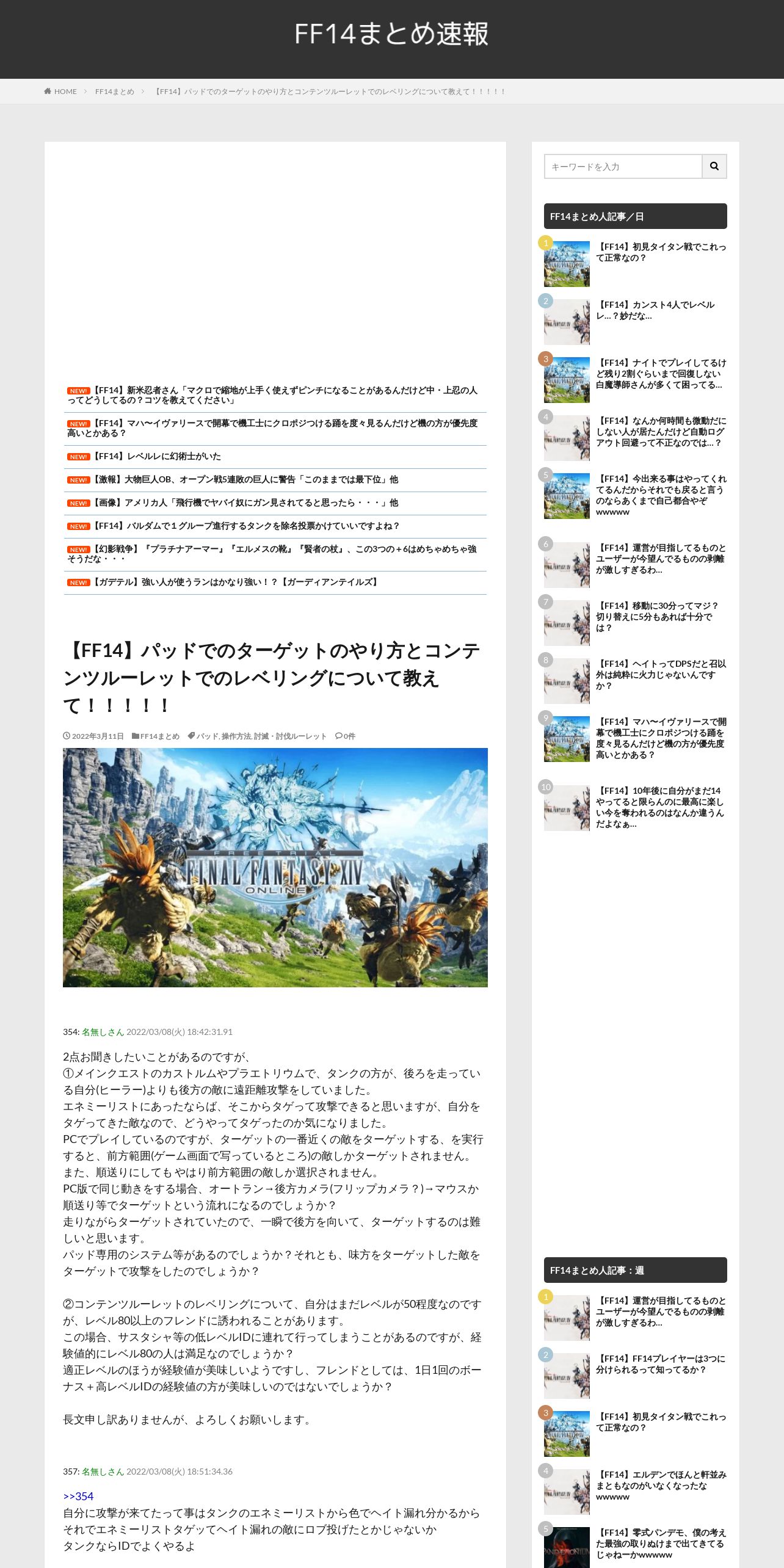
Task: Click the 操作方法 tag link
Action: pos(236,736)
